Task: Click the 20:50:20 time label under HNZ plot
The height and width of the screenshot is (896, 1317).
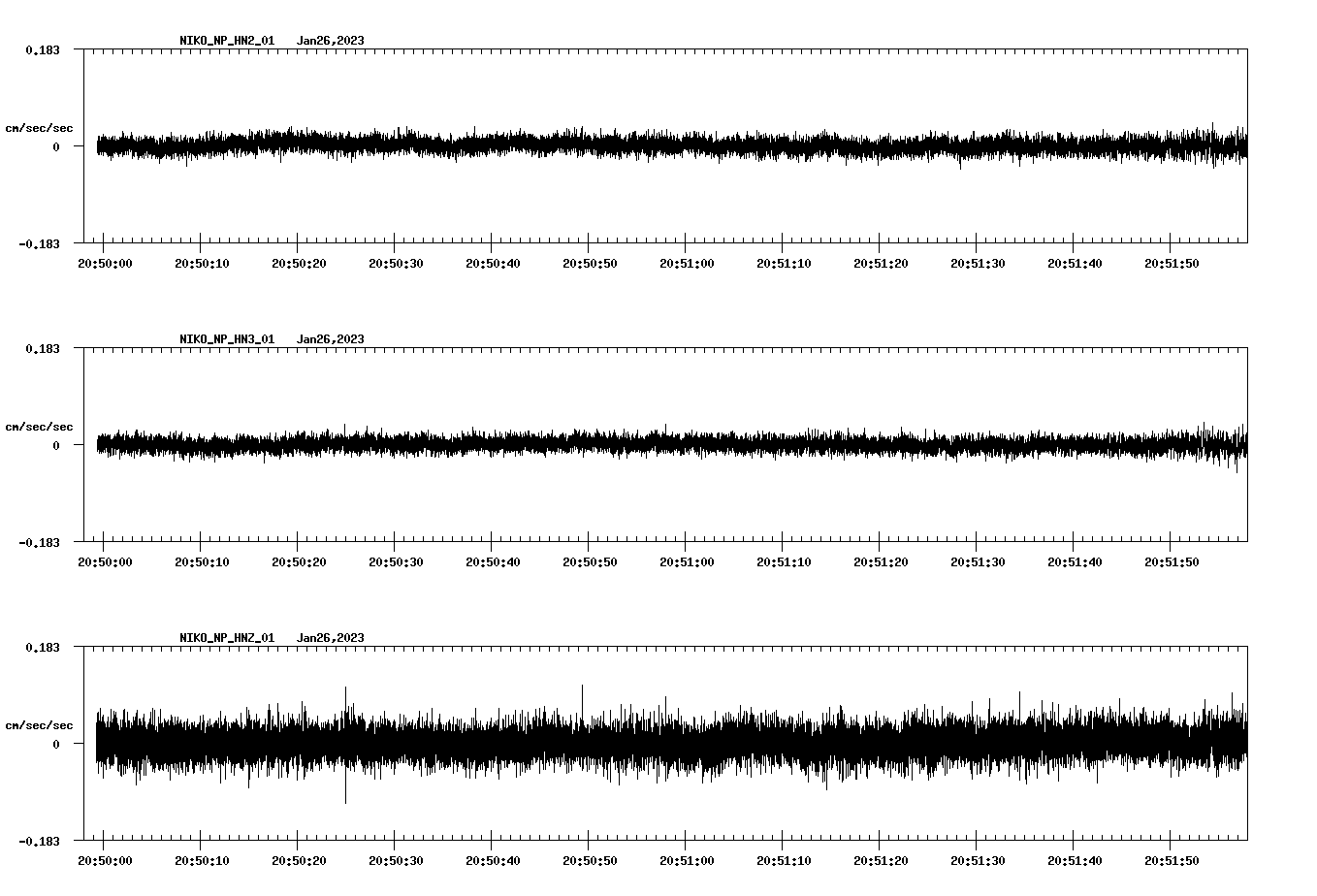Action: tap(299, 861)
